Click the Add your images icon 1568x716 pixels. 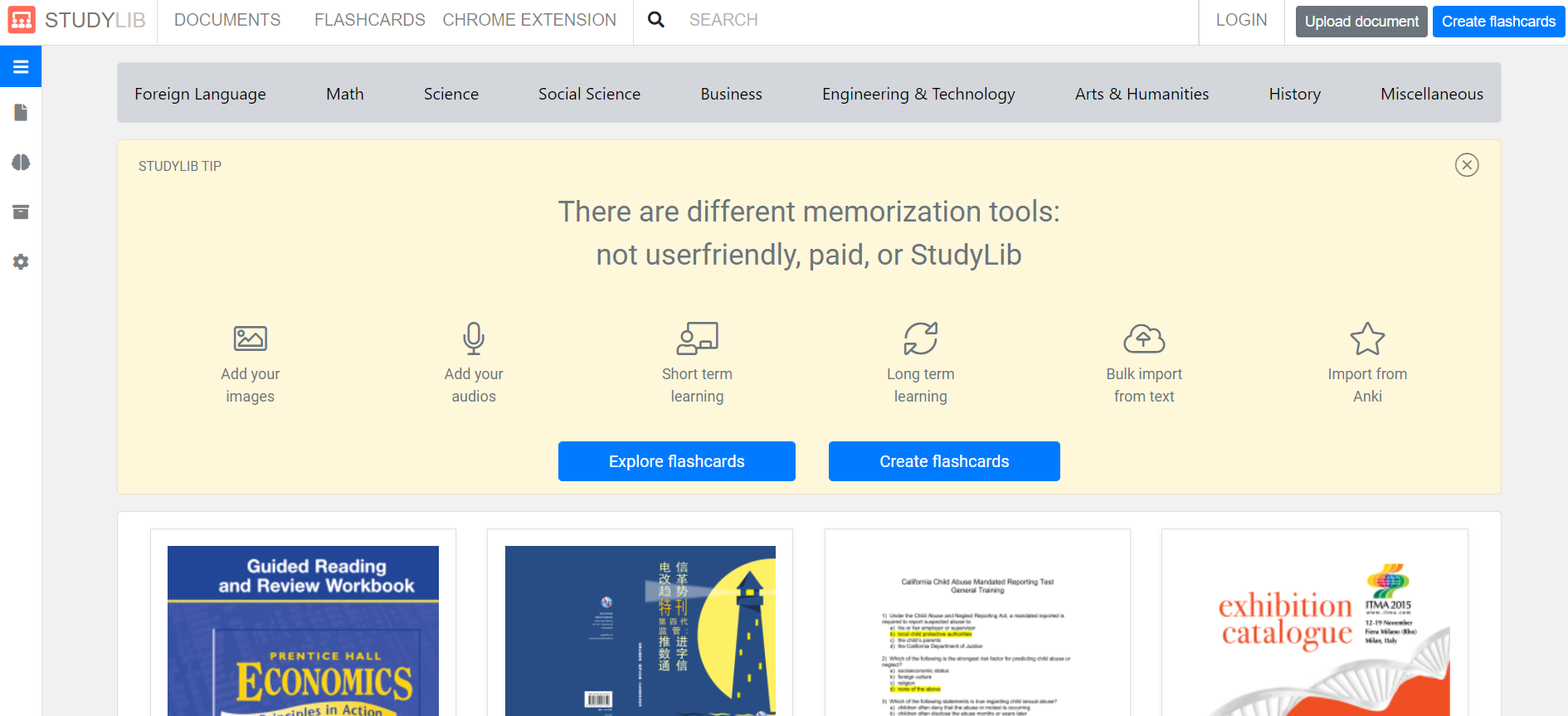click(x=251, y=339)
